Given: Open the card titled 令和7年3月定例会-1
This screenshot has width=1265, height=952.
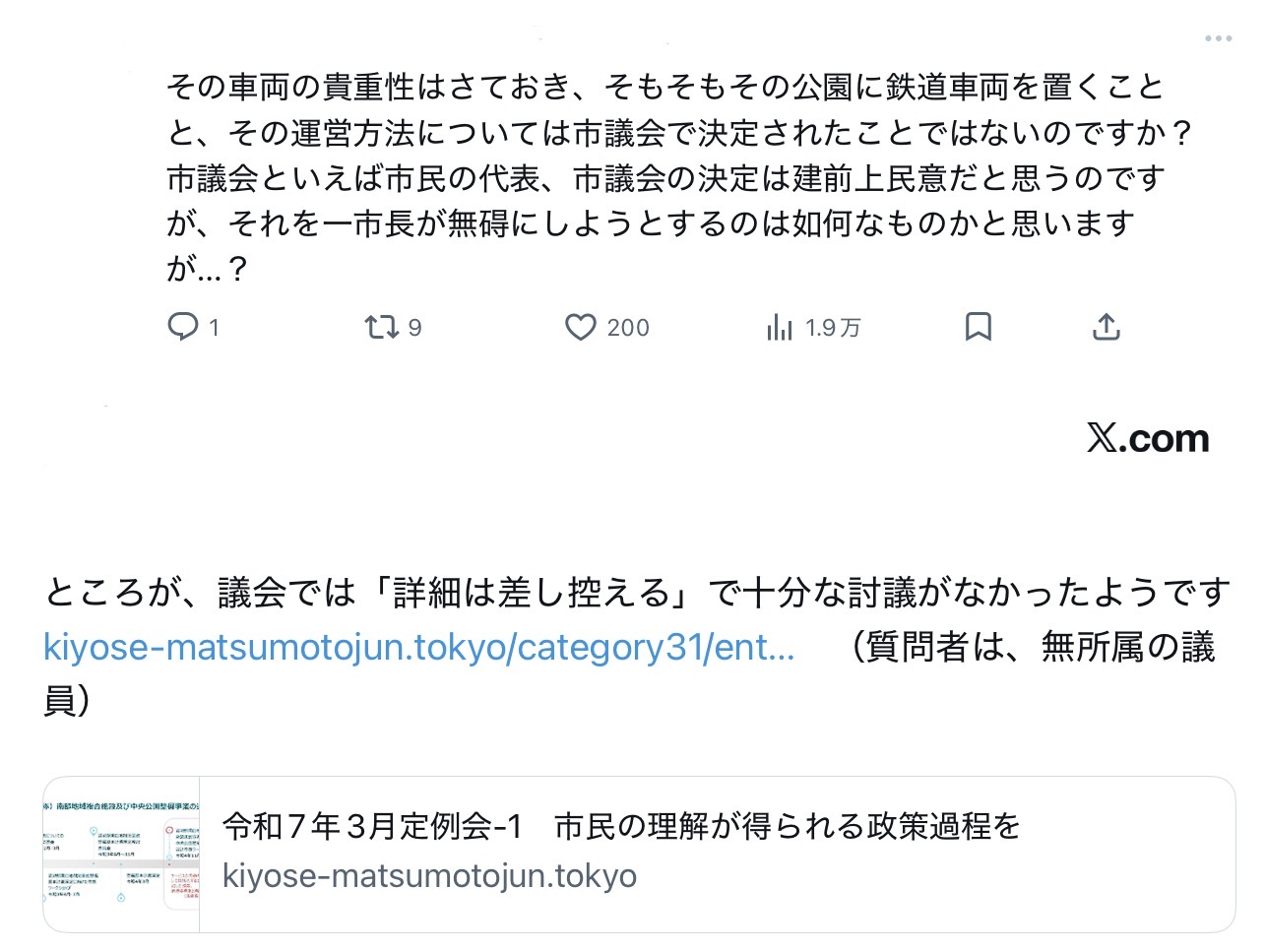Looking at the screenshot, I should click(x=621, y=826).
